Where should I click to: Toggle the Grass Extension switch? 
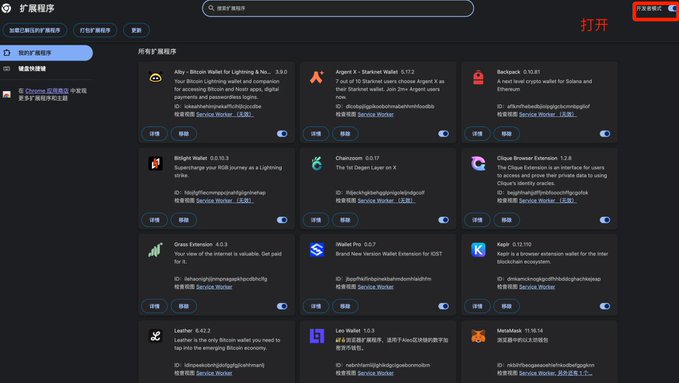pos(282,306)
